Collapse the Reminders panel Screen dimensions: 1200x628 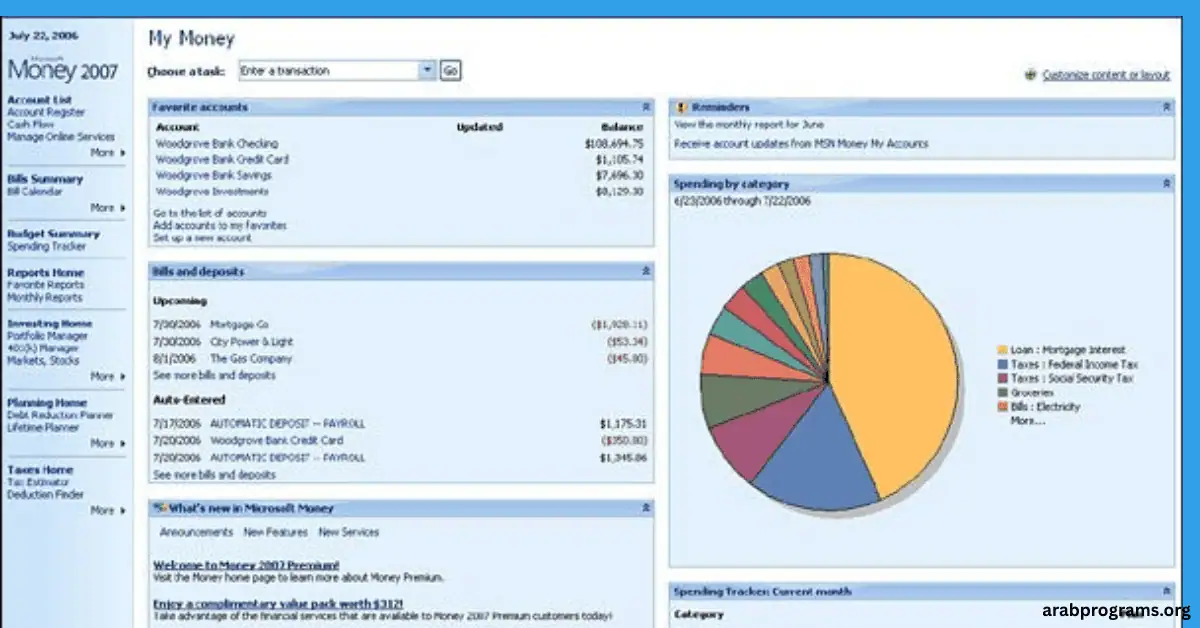[x=1167, y=106]
